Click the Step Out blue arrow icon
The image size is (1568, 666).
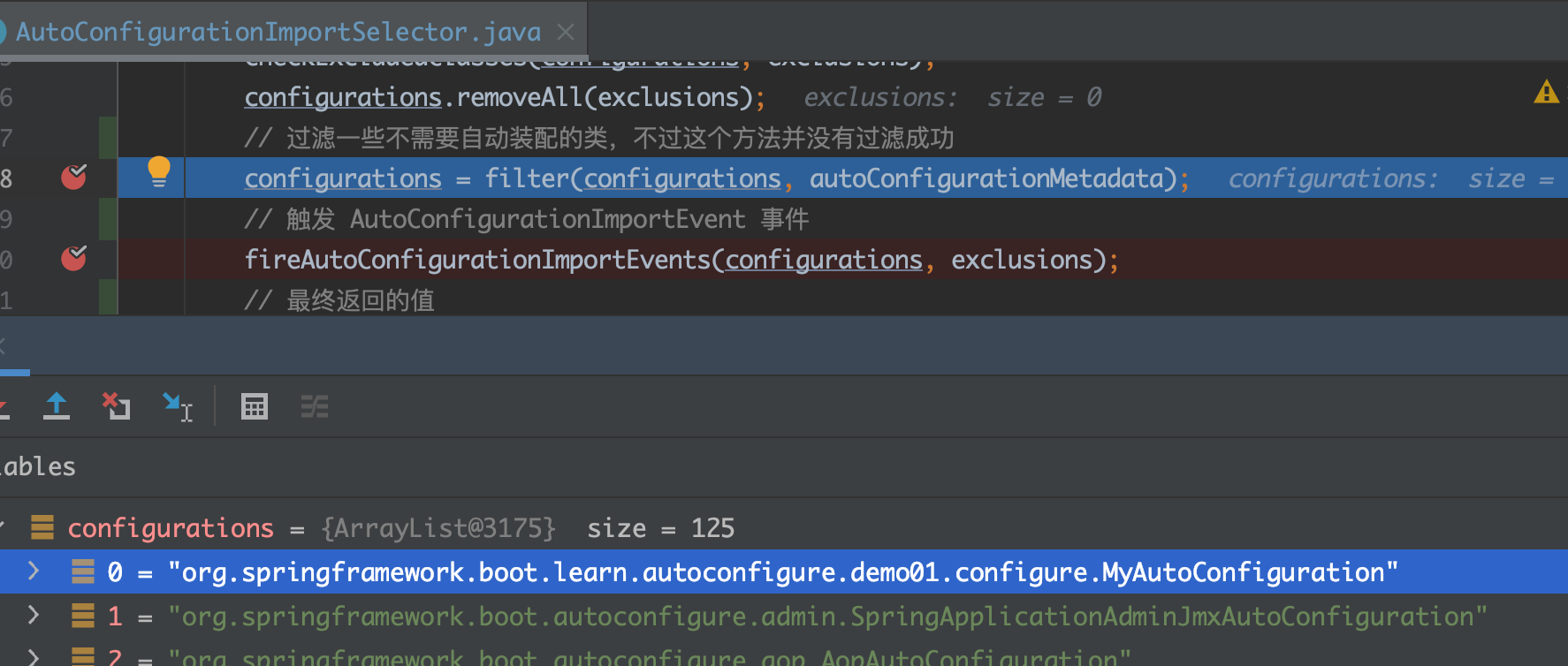57,406
